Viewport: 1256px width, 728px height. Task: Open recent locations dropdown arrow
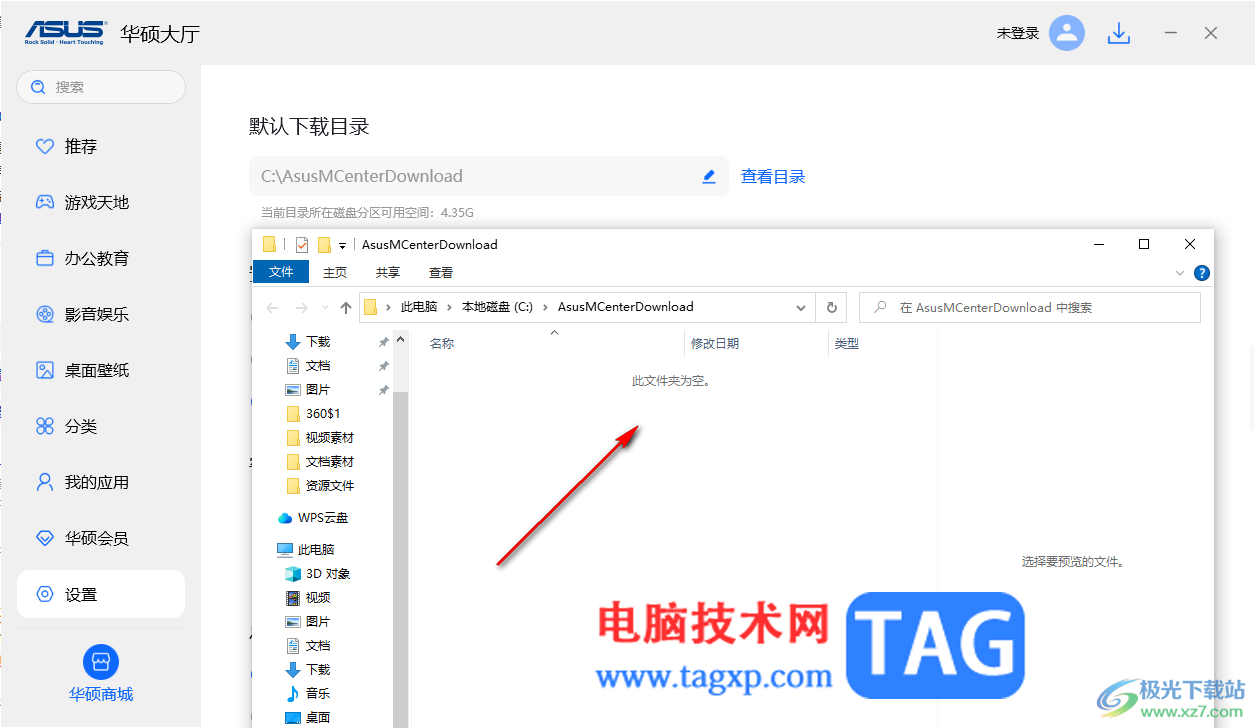click(x=325, y=308)
